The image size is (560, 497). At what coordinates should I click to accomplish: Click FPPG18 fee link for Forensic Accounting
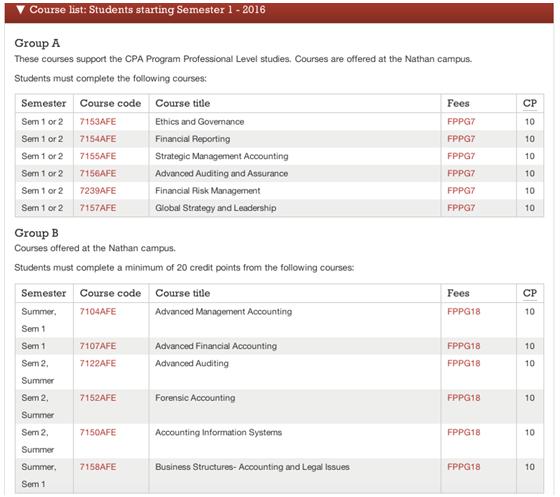pyautogui.click(x=464, y=398)
